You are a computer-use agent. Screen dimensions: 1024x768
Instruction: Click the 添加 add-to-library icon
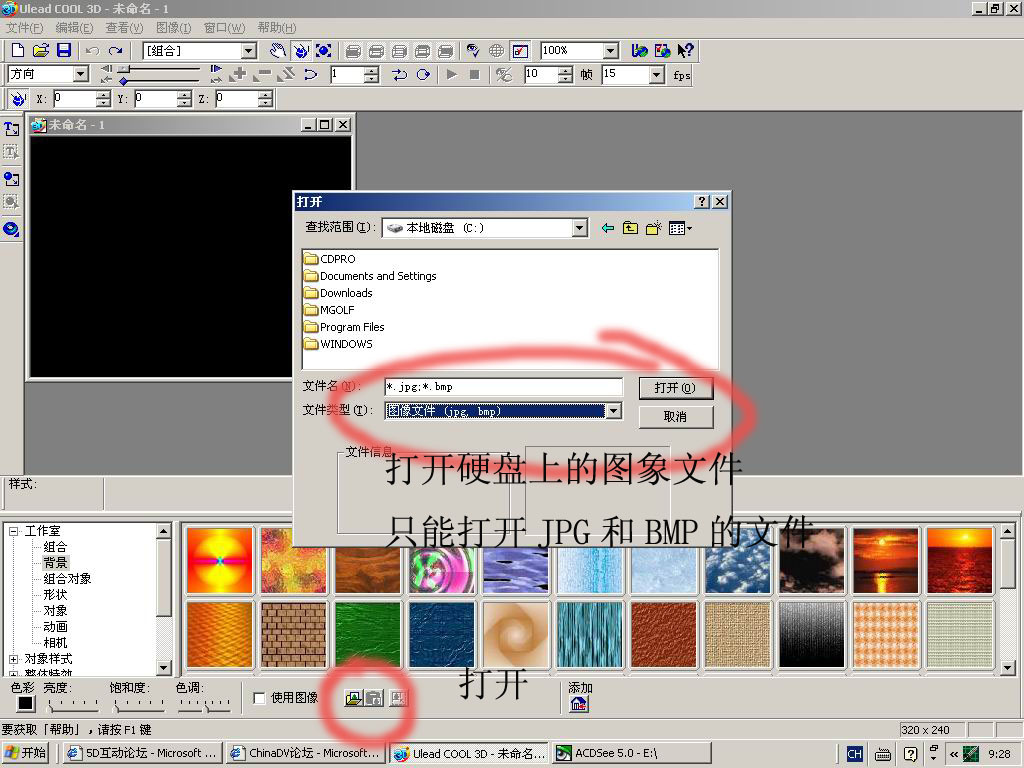[579, 704]
